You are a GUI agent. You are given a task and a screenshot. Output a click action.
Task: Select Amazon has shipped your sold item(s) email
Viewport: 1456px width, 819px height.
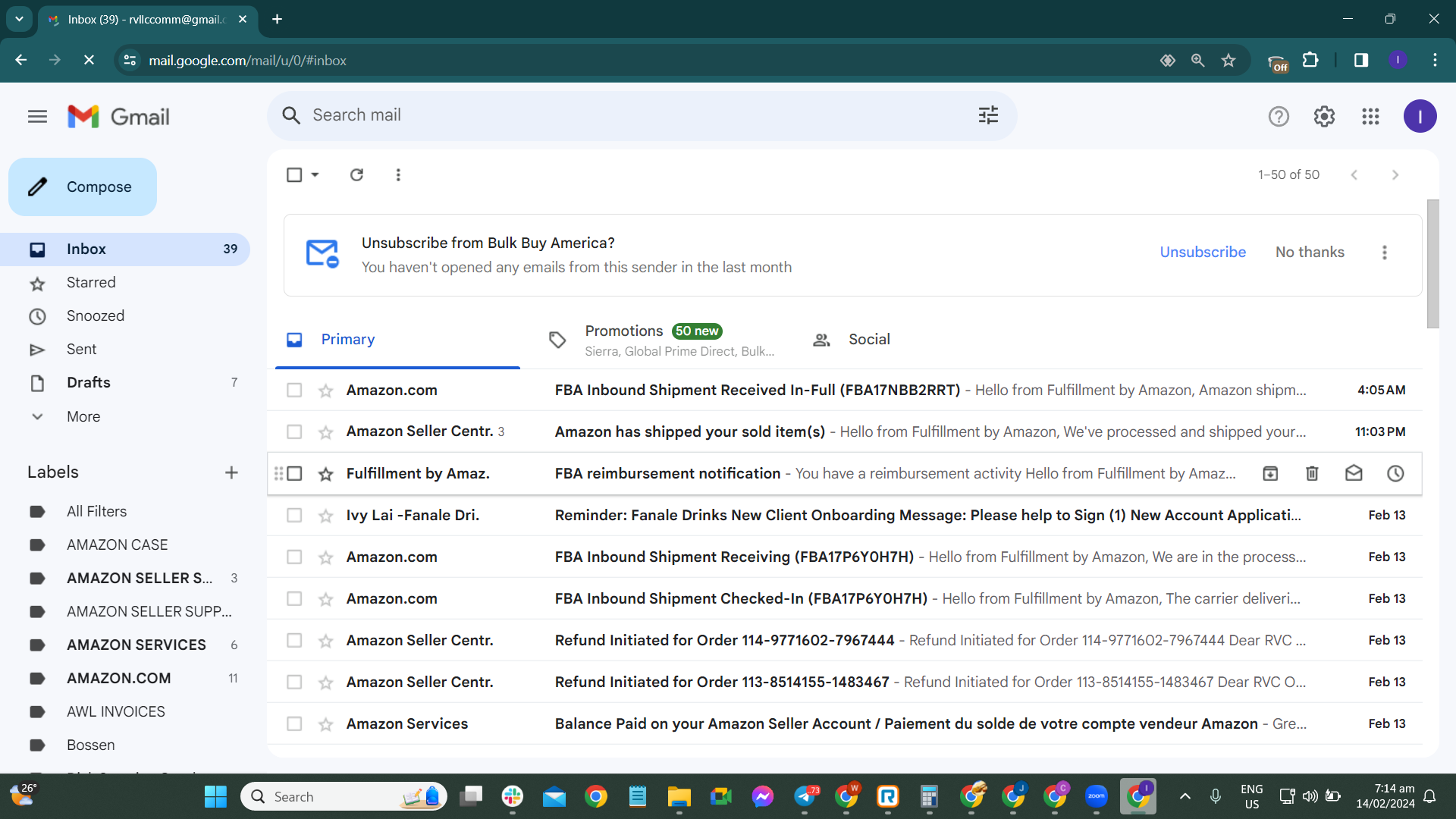tap(294, 431)
